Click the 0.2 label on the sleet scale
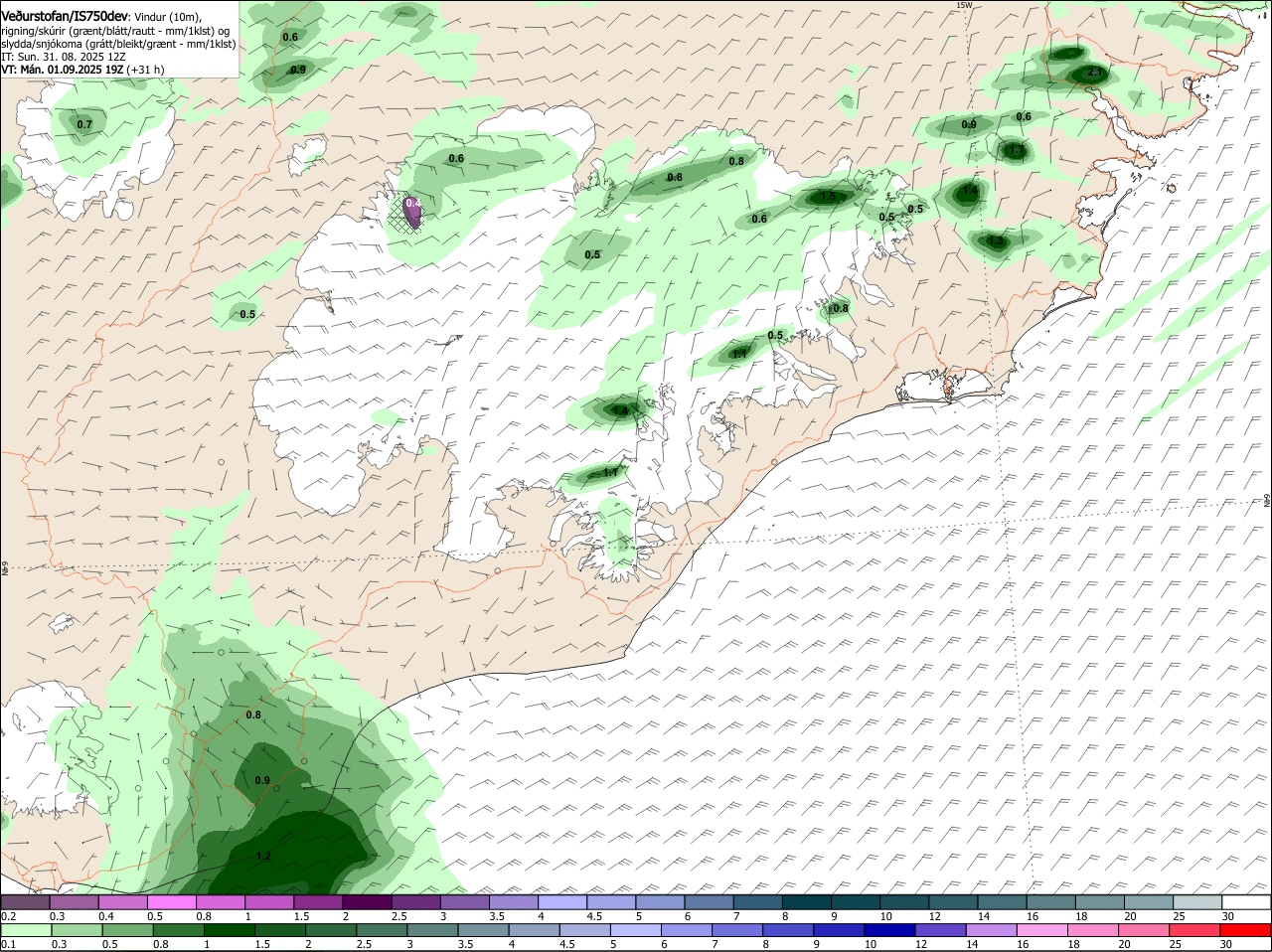This screenshot has height=952, width=1272. click(8, 915)
